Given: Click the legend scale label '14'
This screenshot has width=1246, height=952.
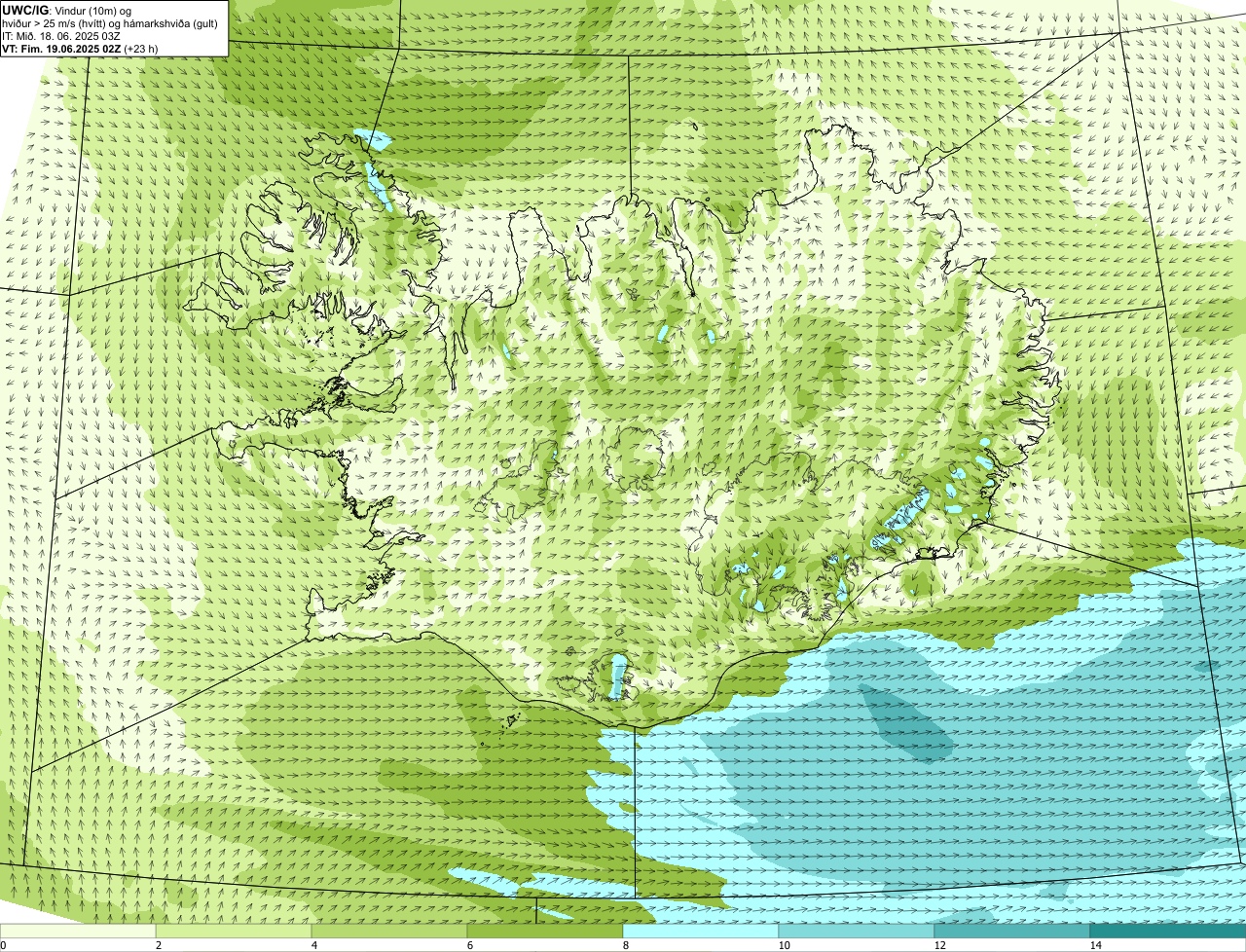Looking at the screenshot, I should [x=1095, y=945].
